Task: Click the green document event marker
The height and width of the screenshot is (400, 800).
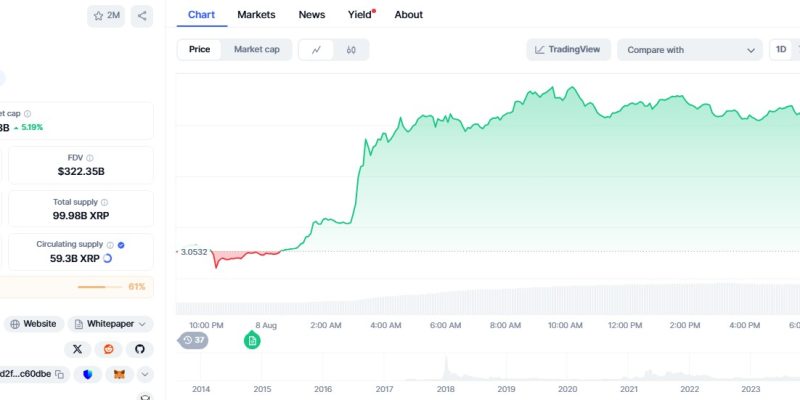Action: pos(252,340)
